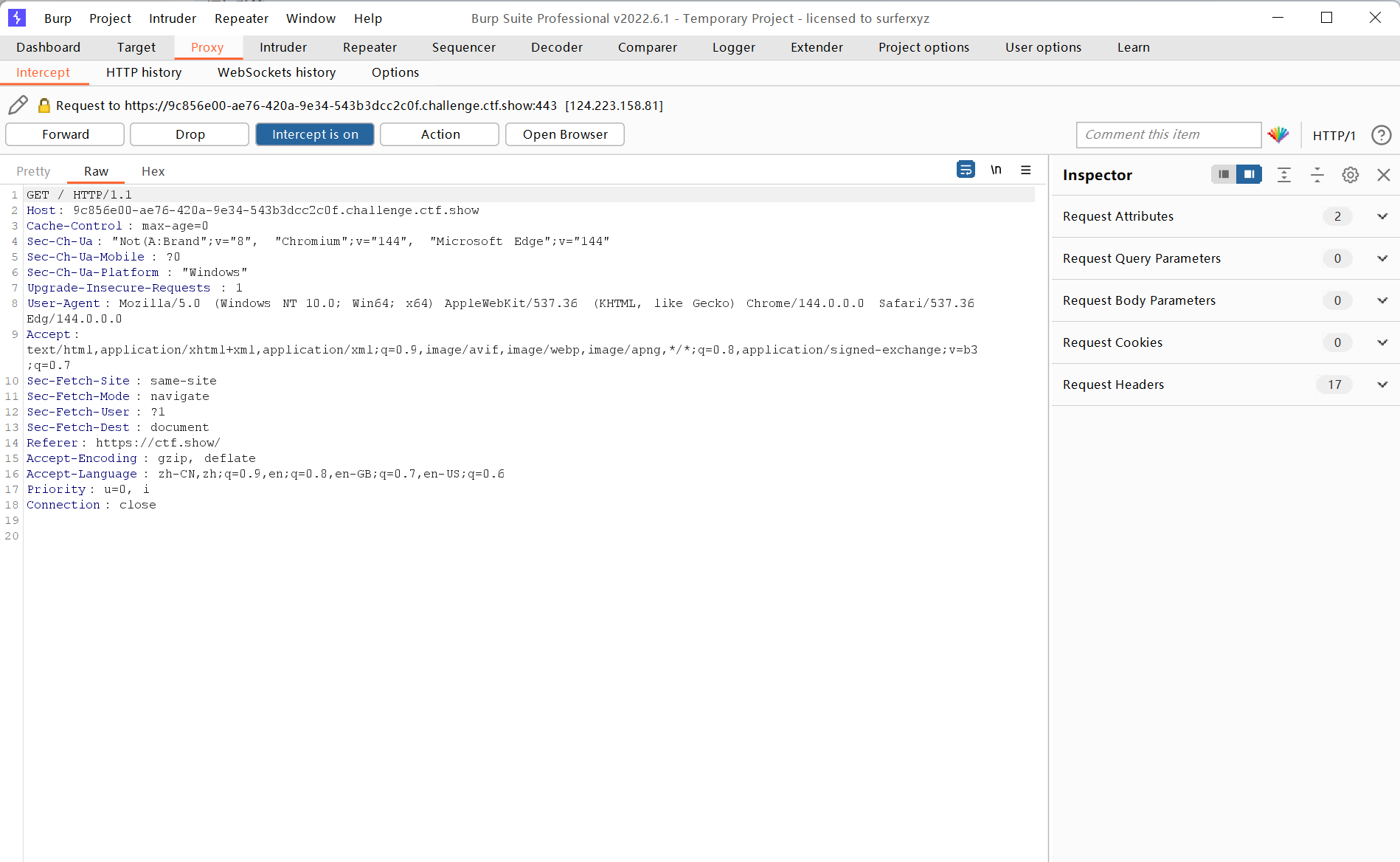Viewport: 1400px width, 862px height.
Task: Open the proxy Options sub-tab
Action: (x=395, y=72)
